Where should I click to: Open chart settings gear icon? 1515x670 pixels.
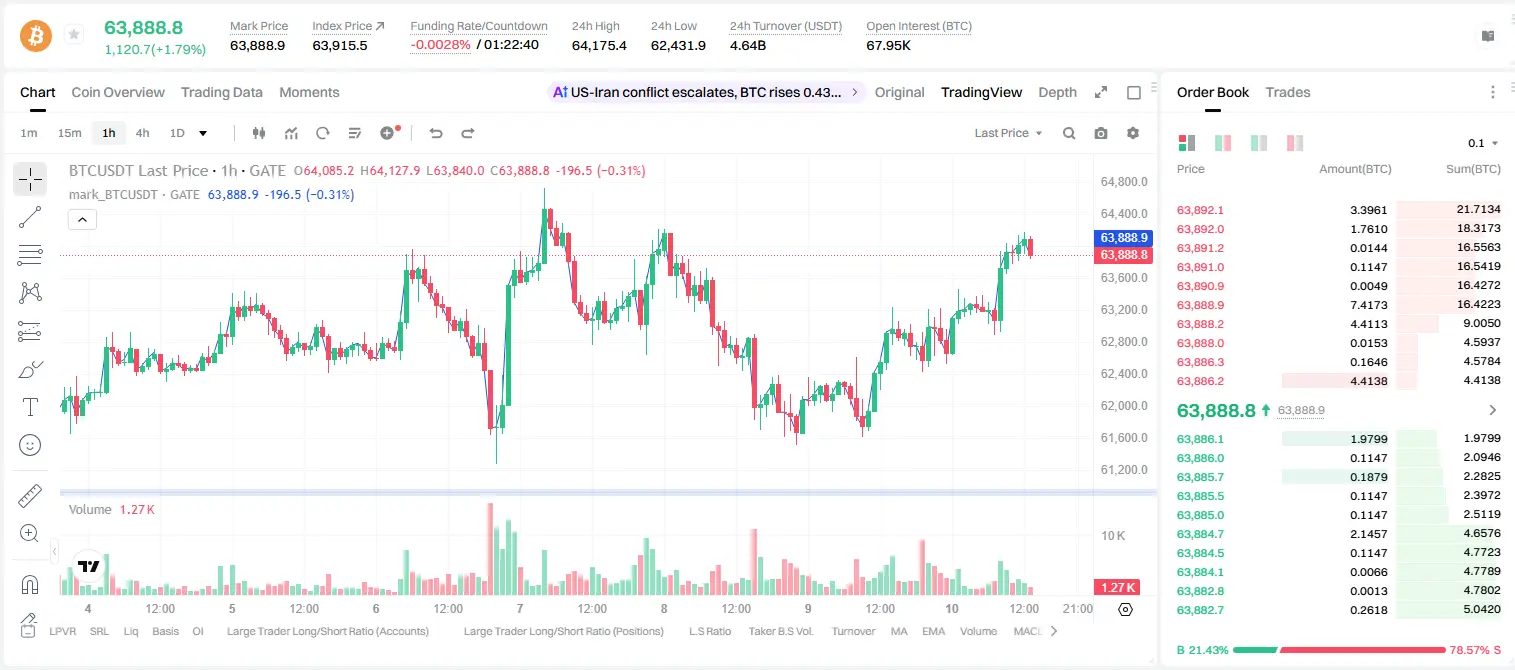[x=1133, y=133]
